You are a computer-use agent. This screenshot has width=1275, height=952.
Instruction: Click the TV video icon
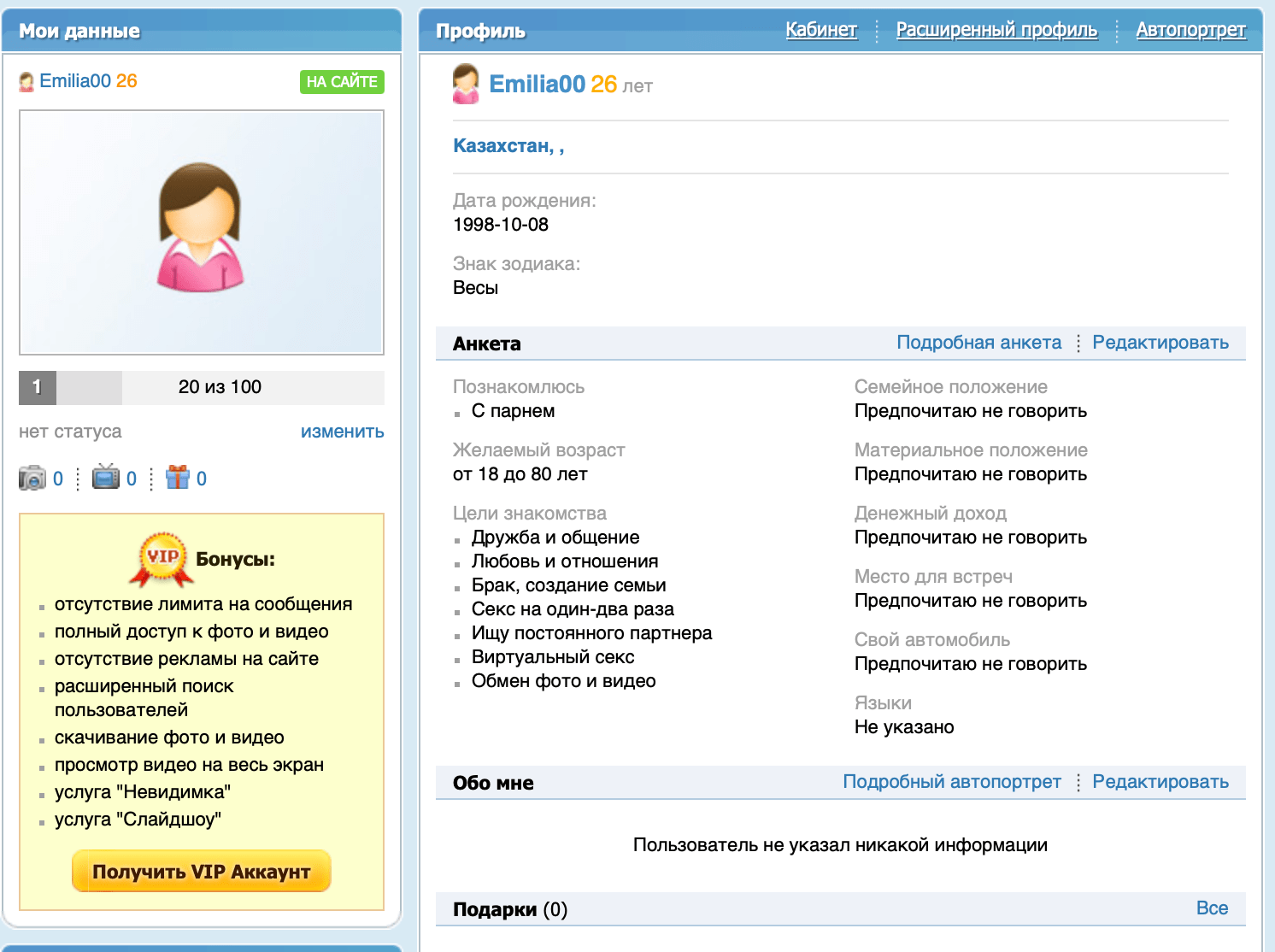106,477
